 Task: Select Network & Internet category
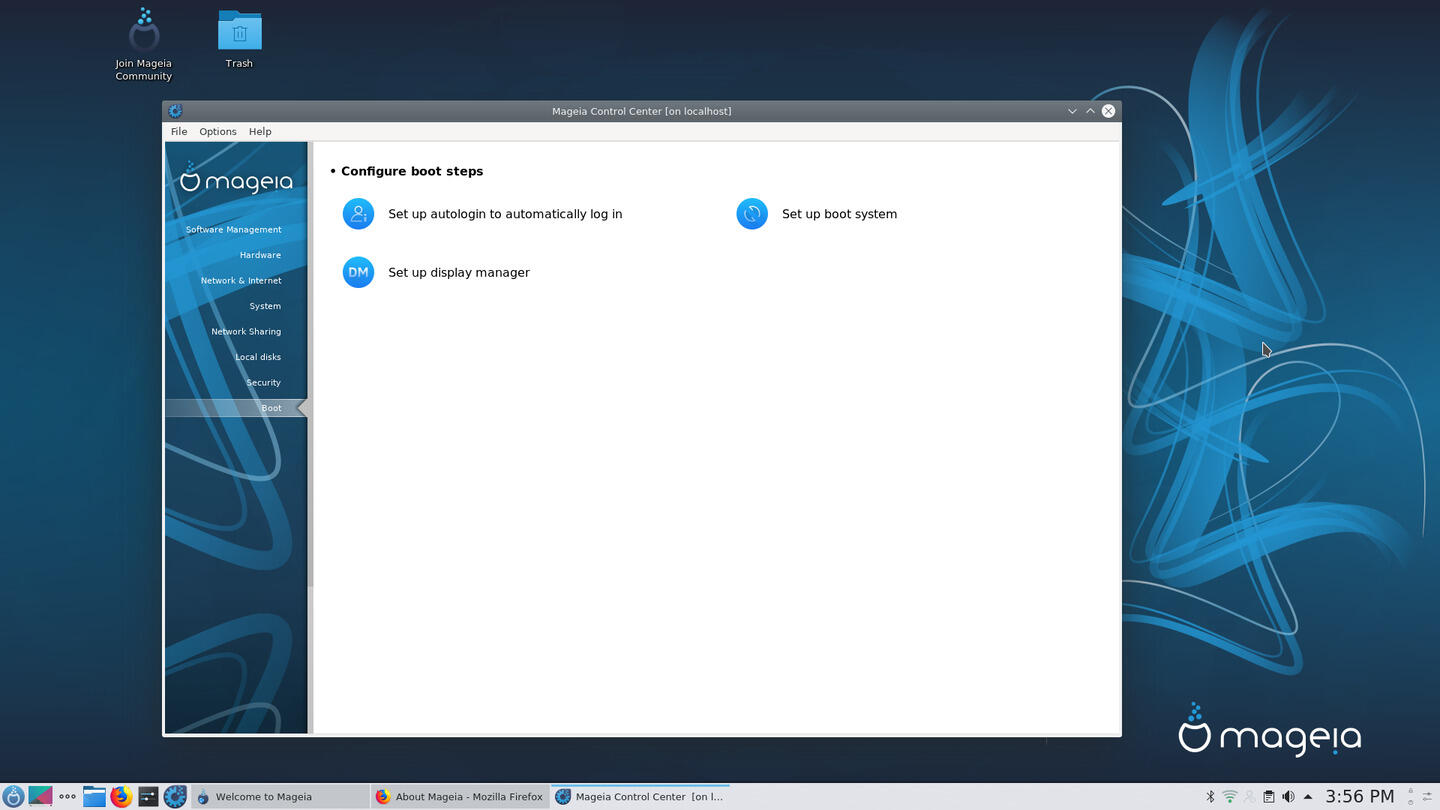click(x=241, y=280)
